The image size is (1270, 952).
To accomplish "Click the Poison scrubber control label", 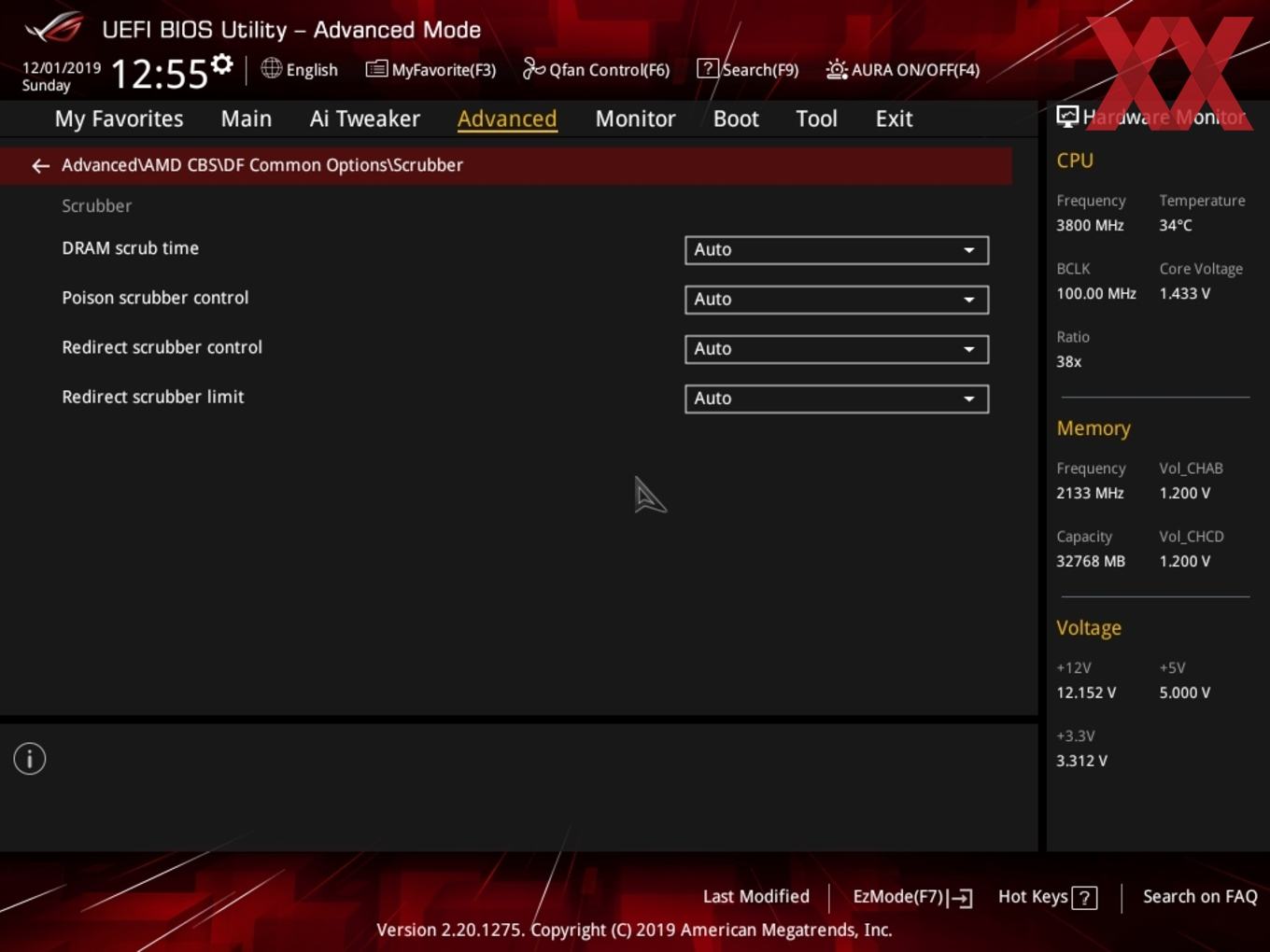I will 155,298.
